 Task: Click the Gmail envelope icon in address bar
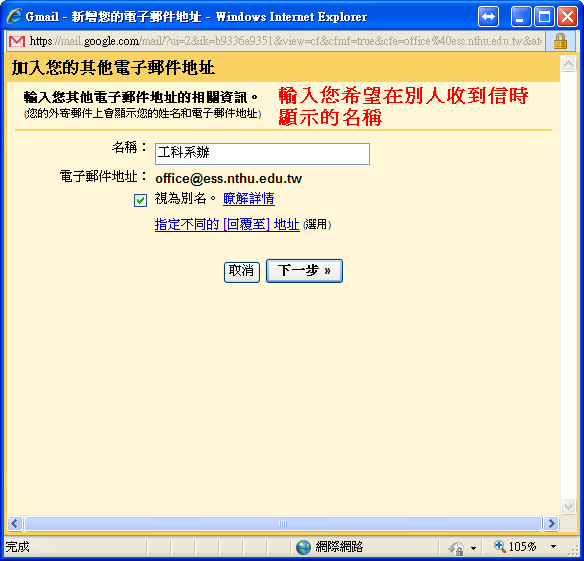point(17,41)
